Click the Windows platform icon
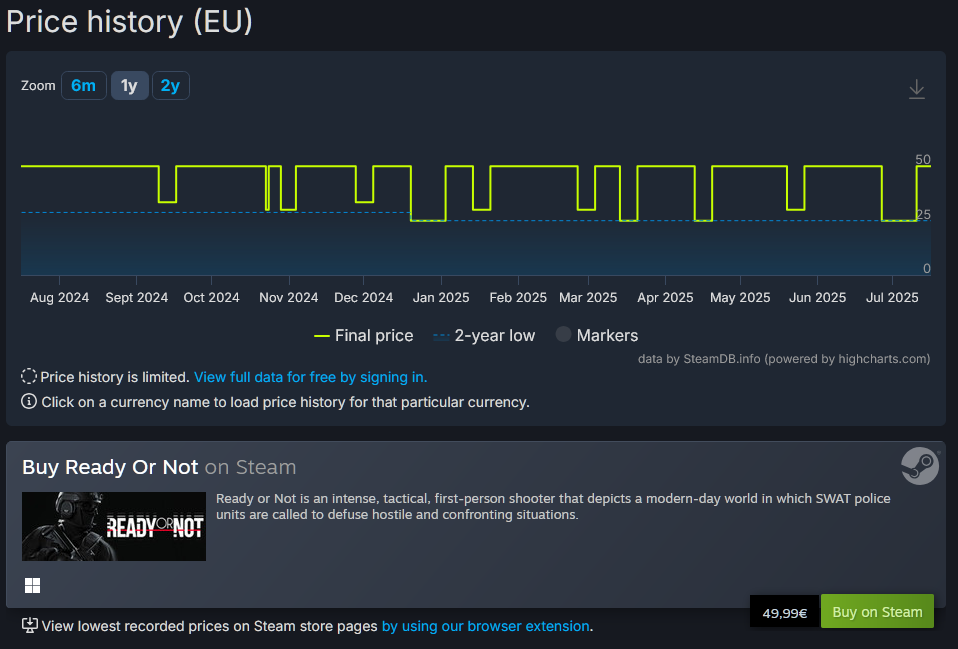The width and height of the screenshot is (958, 649). (32, 585)
